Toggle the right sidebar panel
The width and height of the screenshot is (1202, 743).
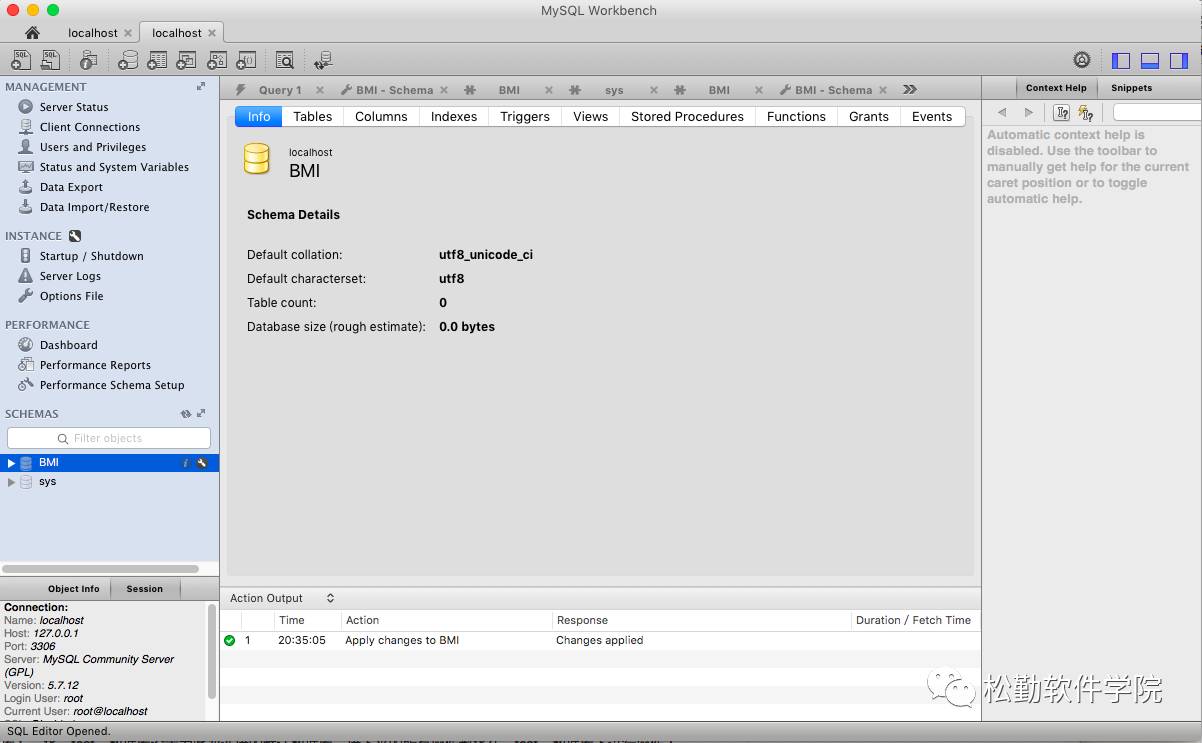pos(1180,60)
